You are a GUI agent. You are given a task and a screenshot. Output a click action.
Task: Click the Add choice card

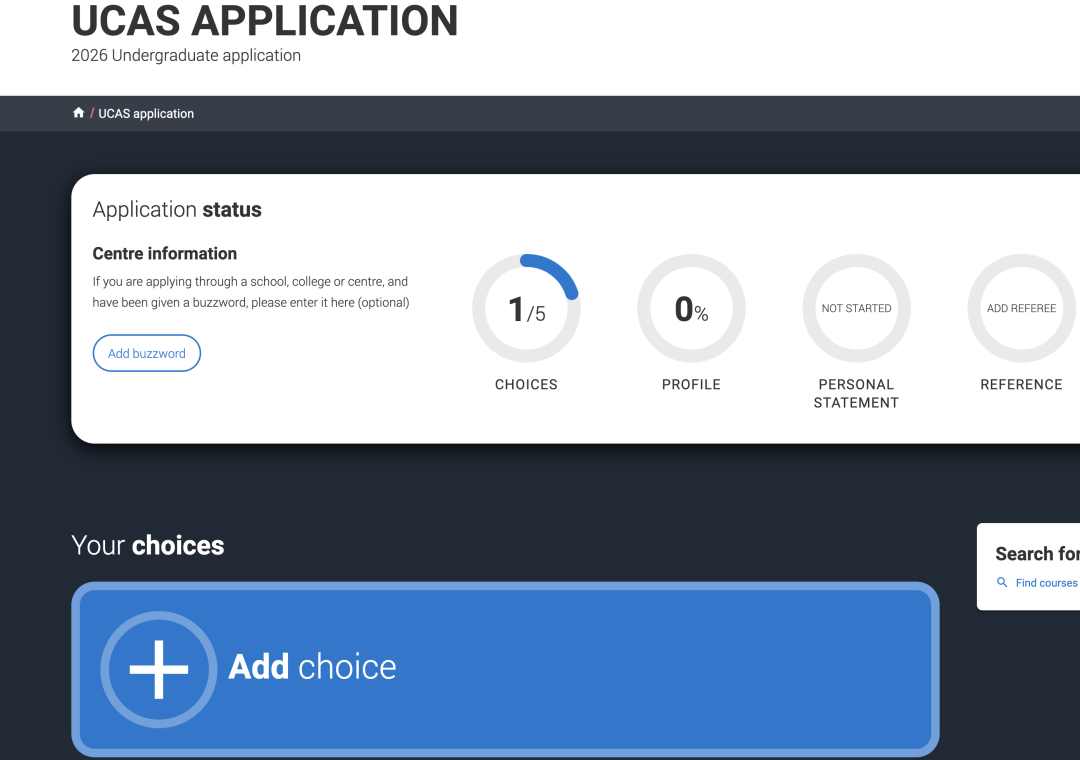tap(506, 669)
